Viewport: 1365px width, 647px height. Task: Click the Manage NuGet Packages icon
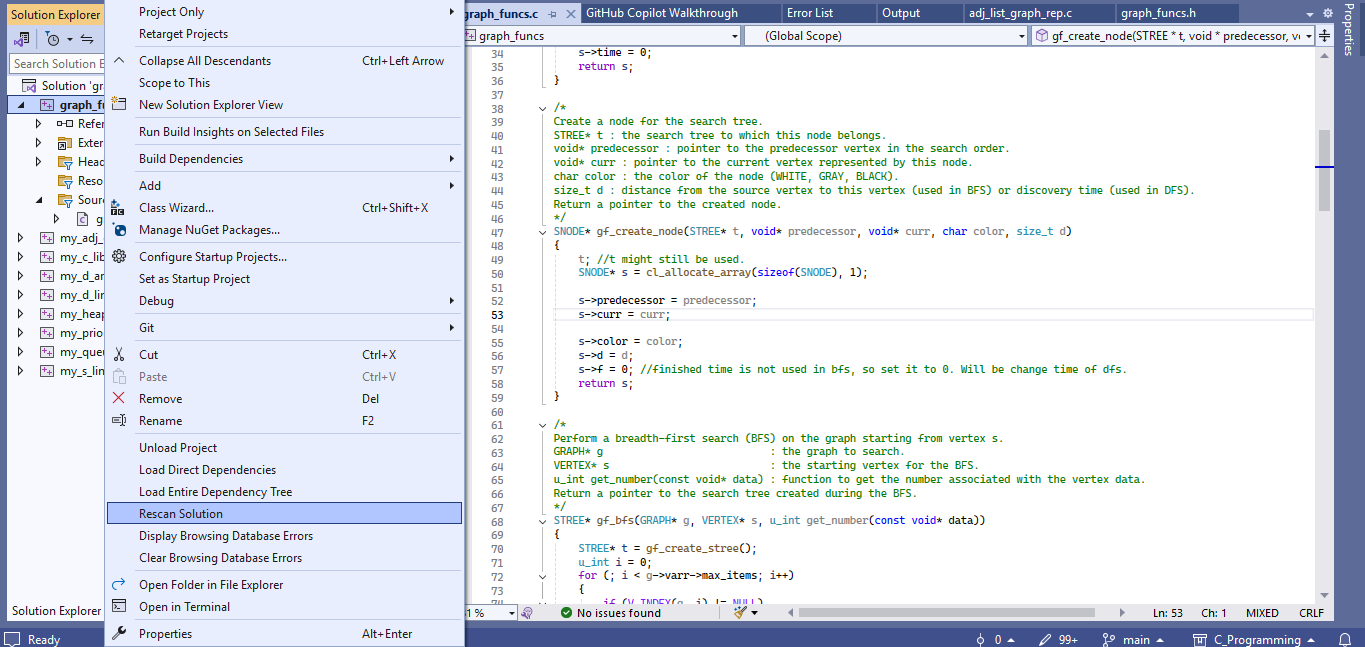point(119,230)
